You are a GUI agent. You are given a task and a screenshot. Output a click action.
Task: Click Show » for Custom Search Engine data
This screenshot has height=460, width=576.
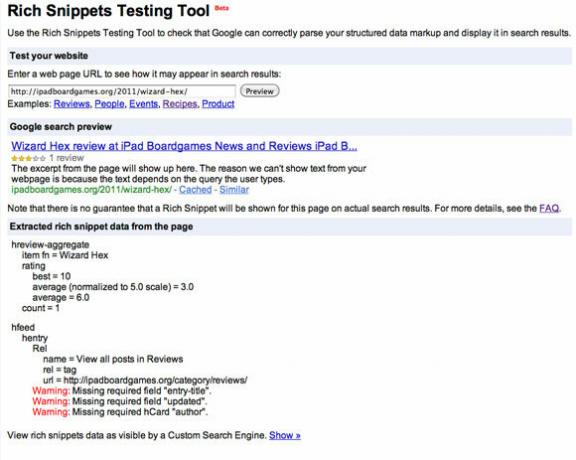coord(285,435)
